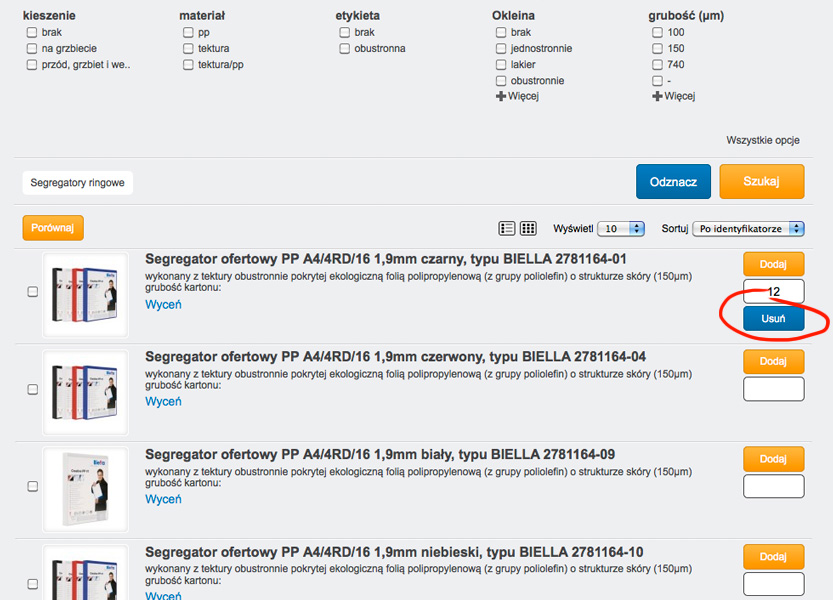The image size is (833, 600).
Task: Click the blue Odznacz button
Action: click(x=673, y=182)
